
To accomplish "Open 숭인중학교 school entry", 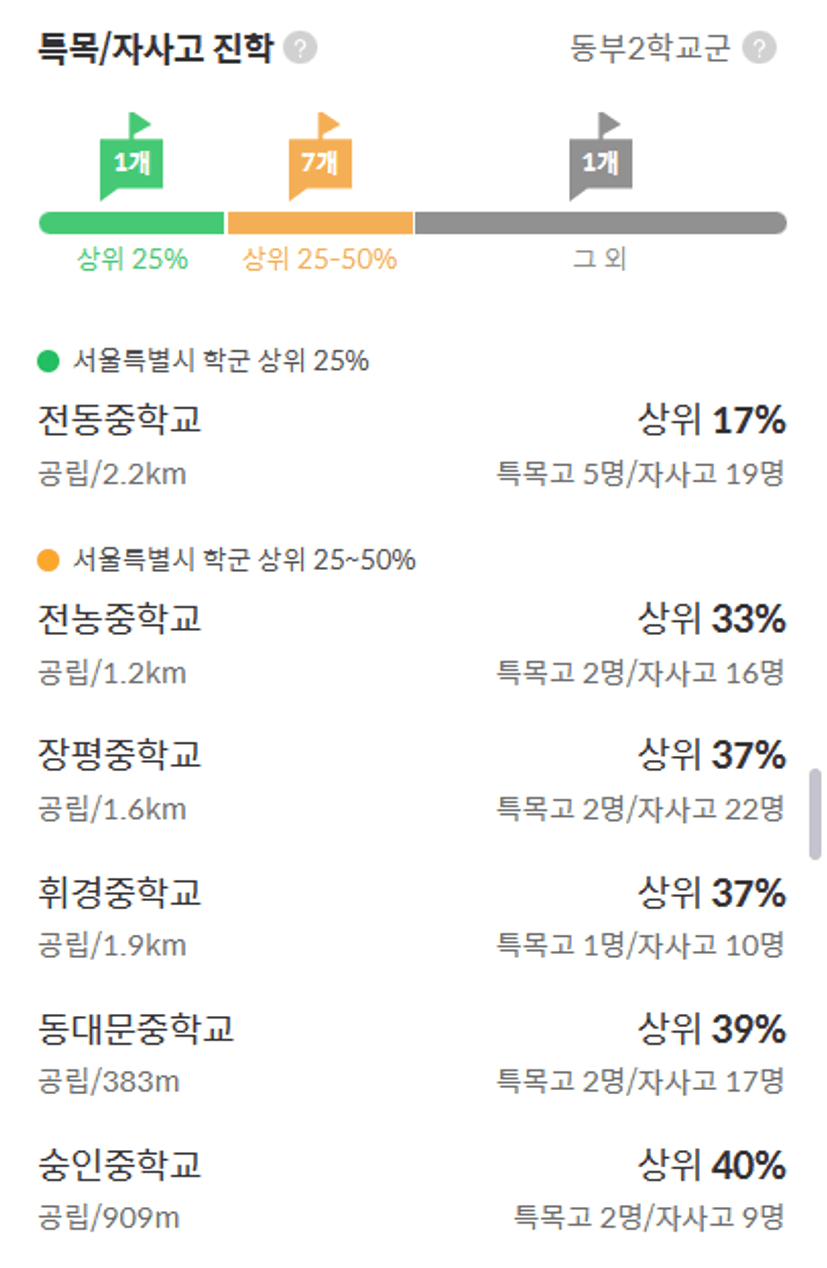I will click(x=411, y=1189).
